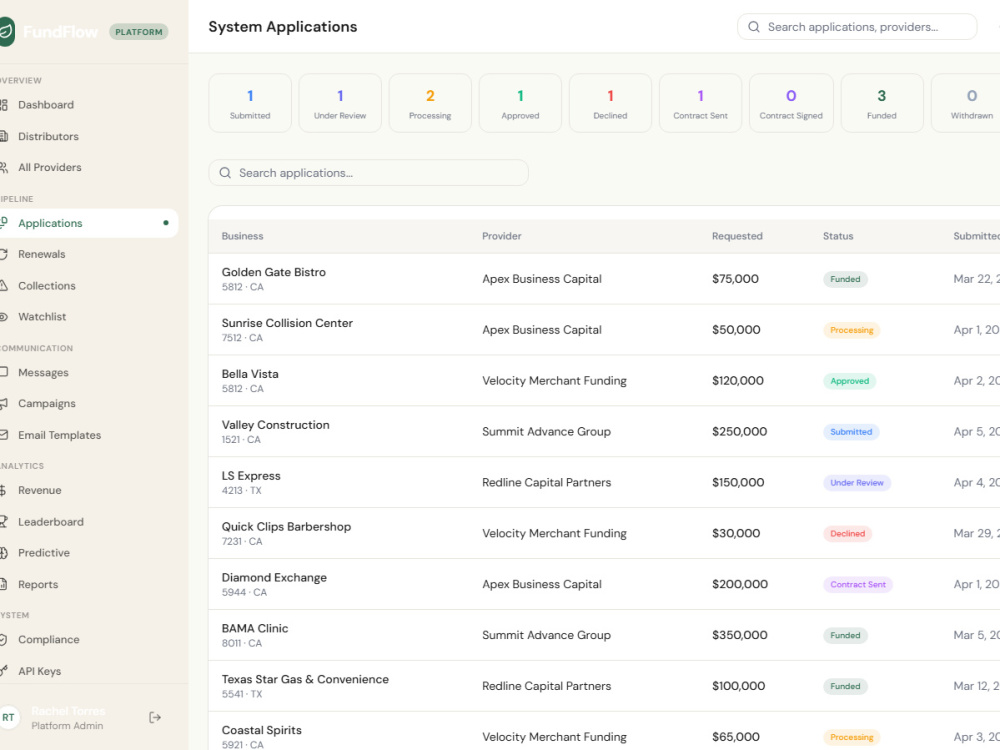Click the logout icon beside Rachel Torres
The height and width of the screenshot is (750, 1000).
(154, 717)
